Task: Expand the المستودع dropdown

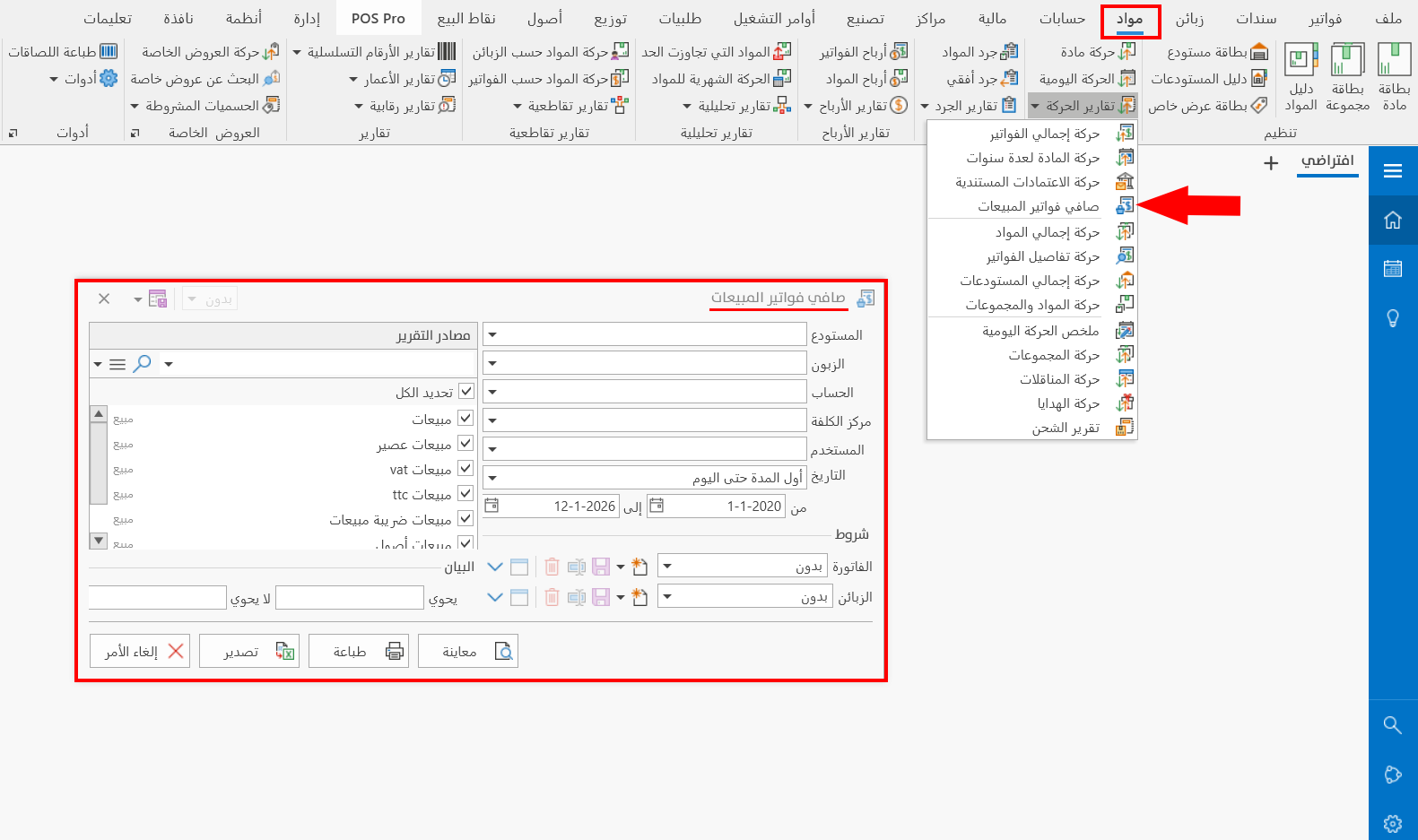Action: coord(492,334)
